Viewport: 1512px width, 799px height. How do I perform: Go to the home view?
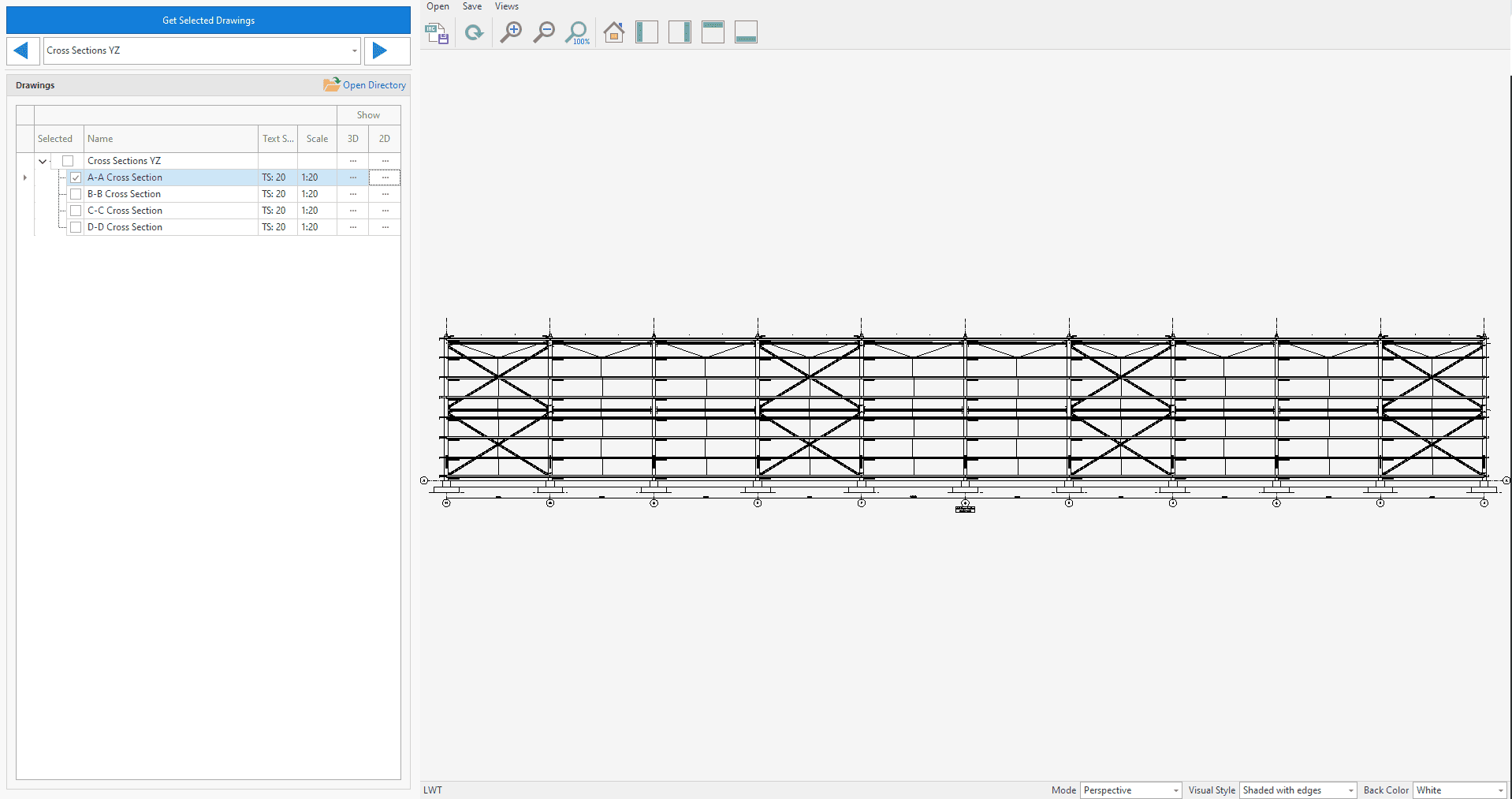coord(613,33)
